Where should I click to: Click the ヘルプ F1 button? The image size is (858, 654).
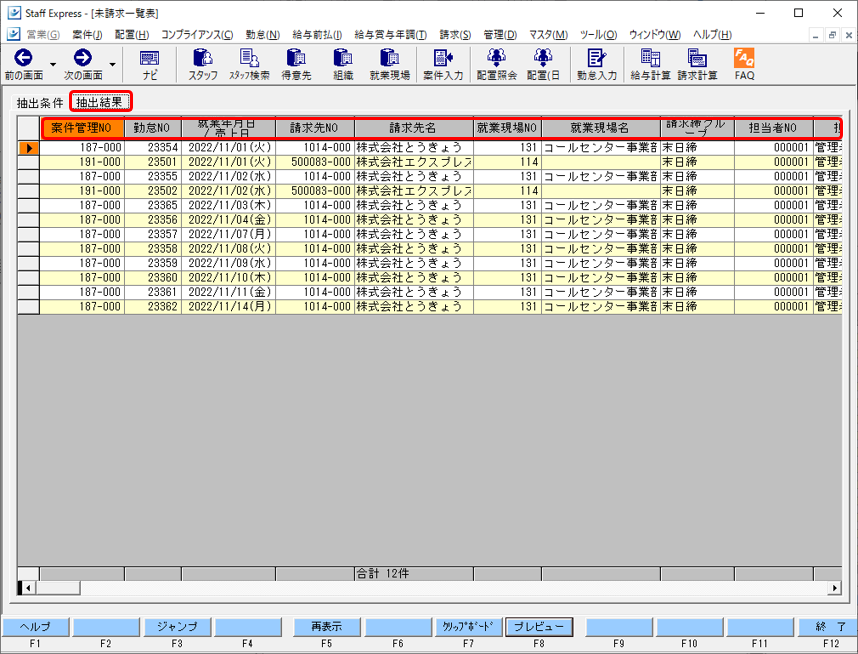(36, 627)
